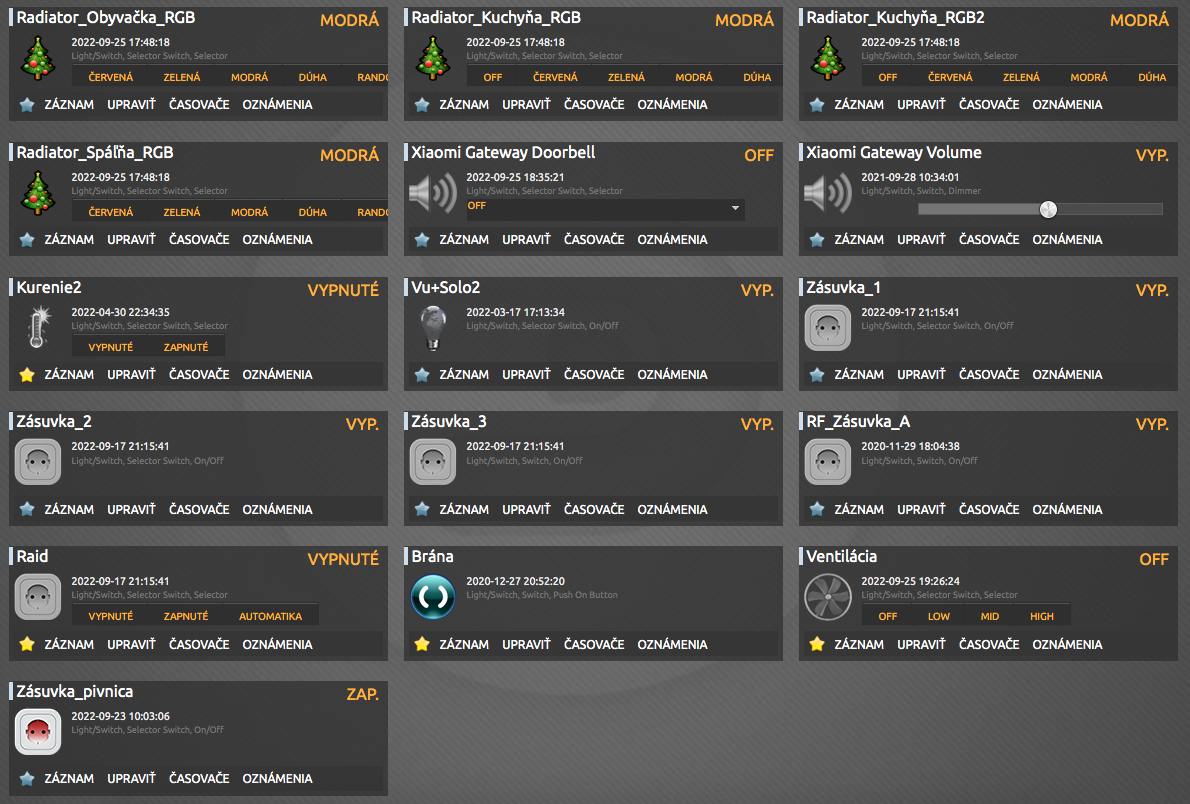1190x804 pixels.
Task: Favorite RF_Zásuvka_A with its star
Action: click(817, 509)
